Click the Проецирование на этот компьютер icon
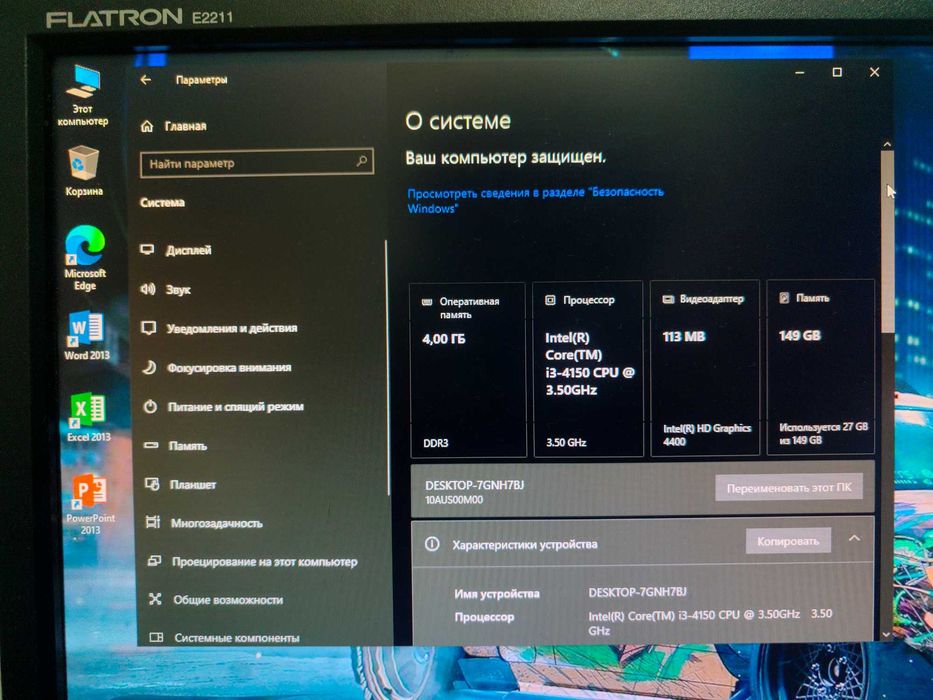The width and height of the screenshot is (933, 700). [x=154, y=561]
